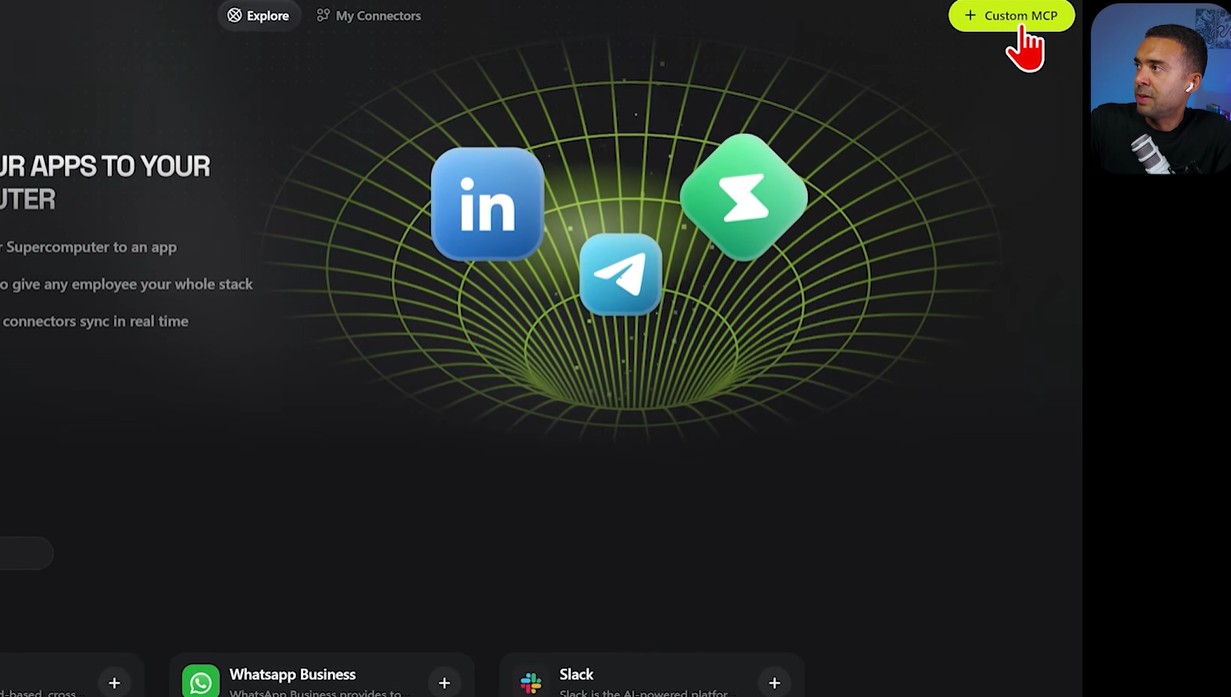This screenshot has height=697, width=1231.
Task: Click the presenter webcam thumbnail
Action: click(x=1160, y=88)
